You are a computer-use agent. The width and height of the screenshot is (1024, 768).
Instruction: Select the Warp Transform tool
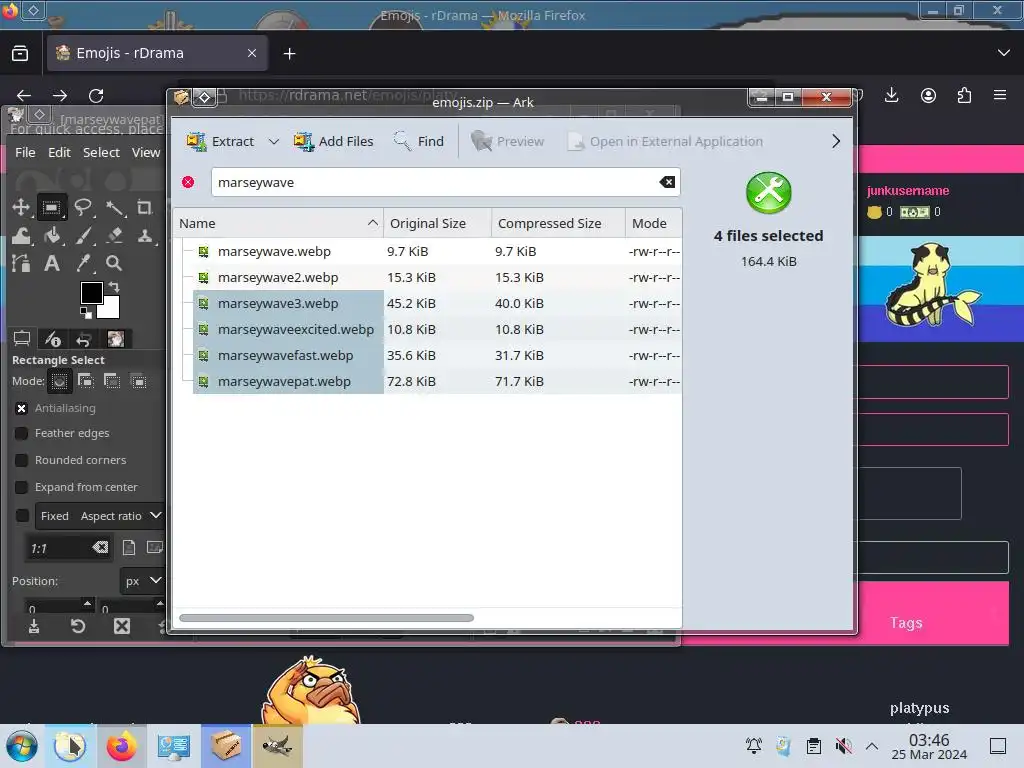point(21,236)
